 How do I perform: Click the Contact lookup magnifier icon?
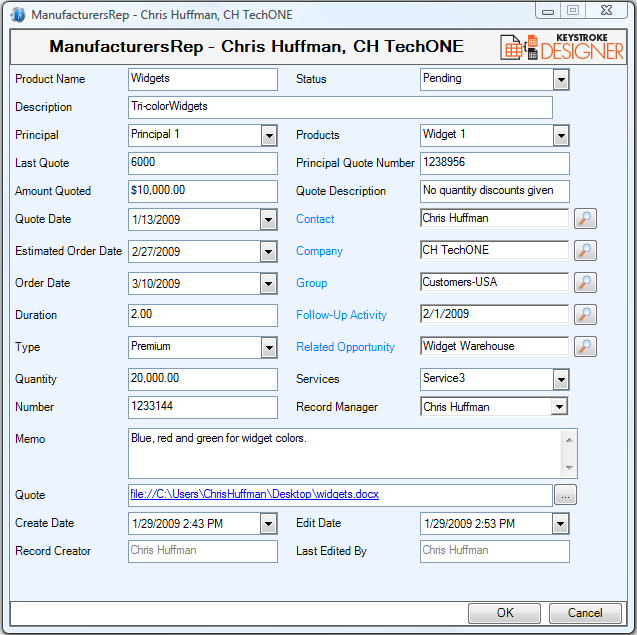[x=585, y=219]
